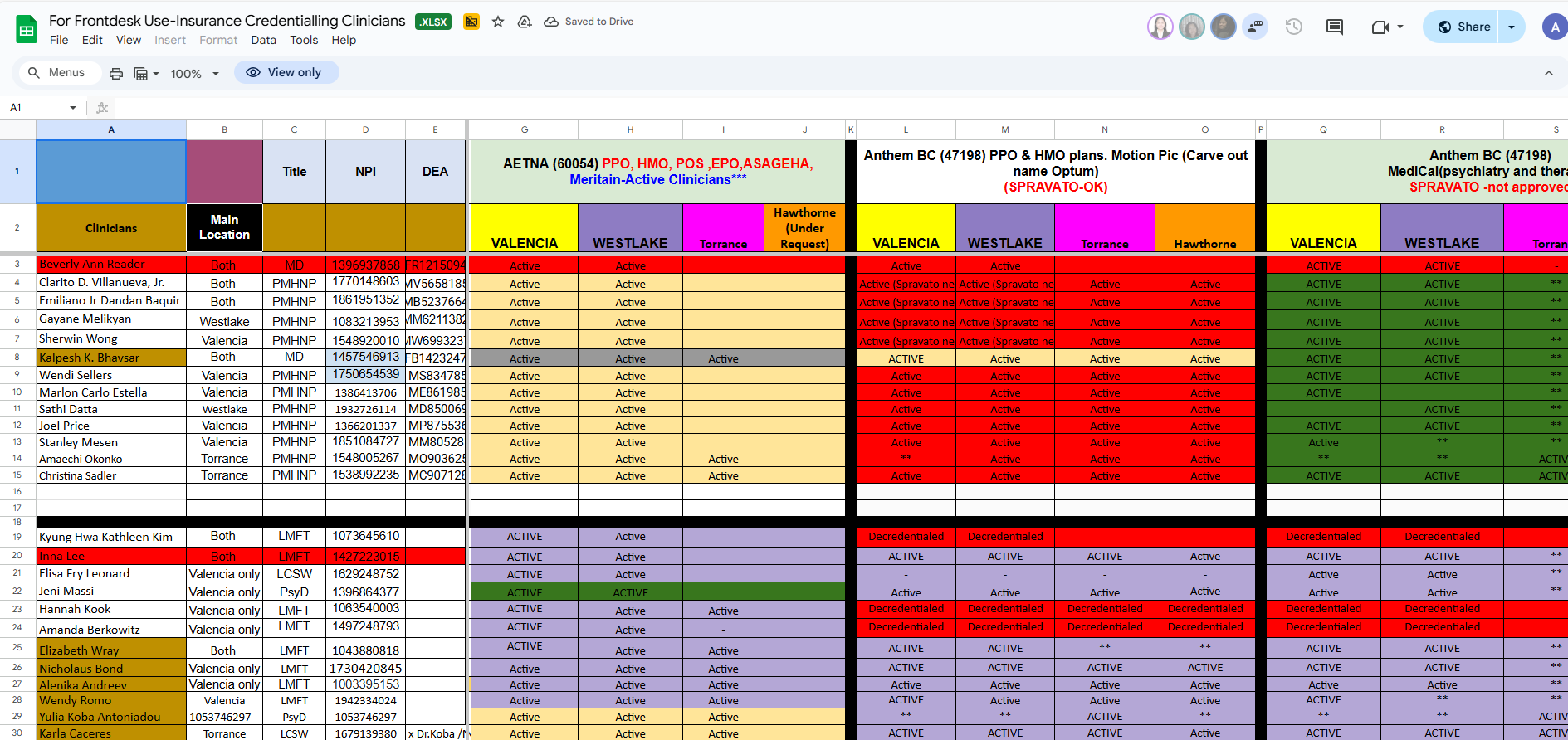The width and height of the screenshot is (1568, 740).
Task: Select the cell Sherwin Wong
Action: [x=111, y=339]
